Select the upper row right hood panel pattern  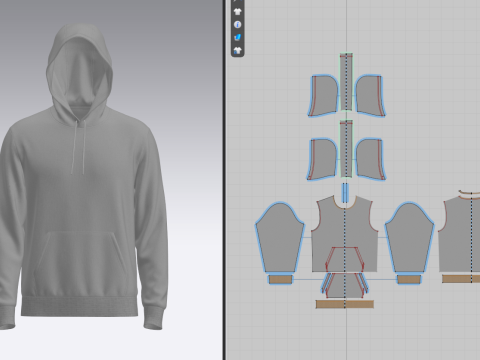370,96
